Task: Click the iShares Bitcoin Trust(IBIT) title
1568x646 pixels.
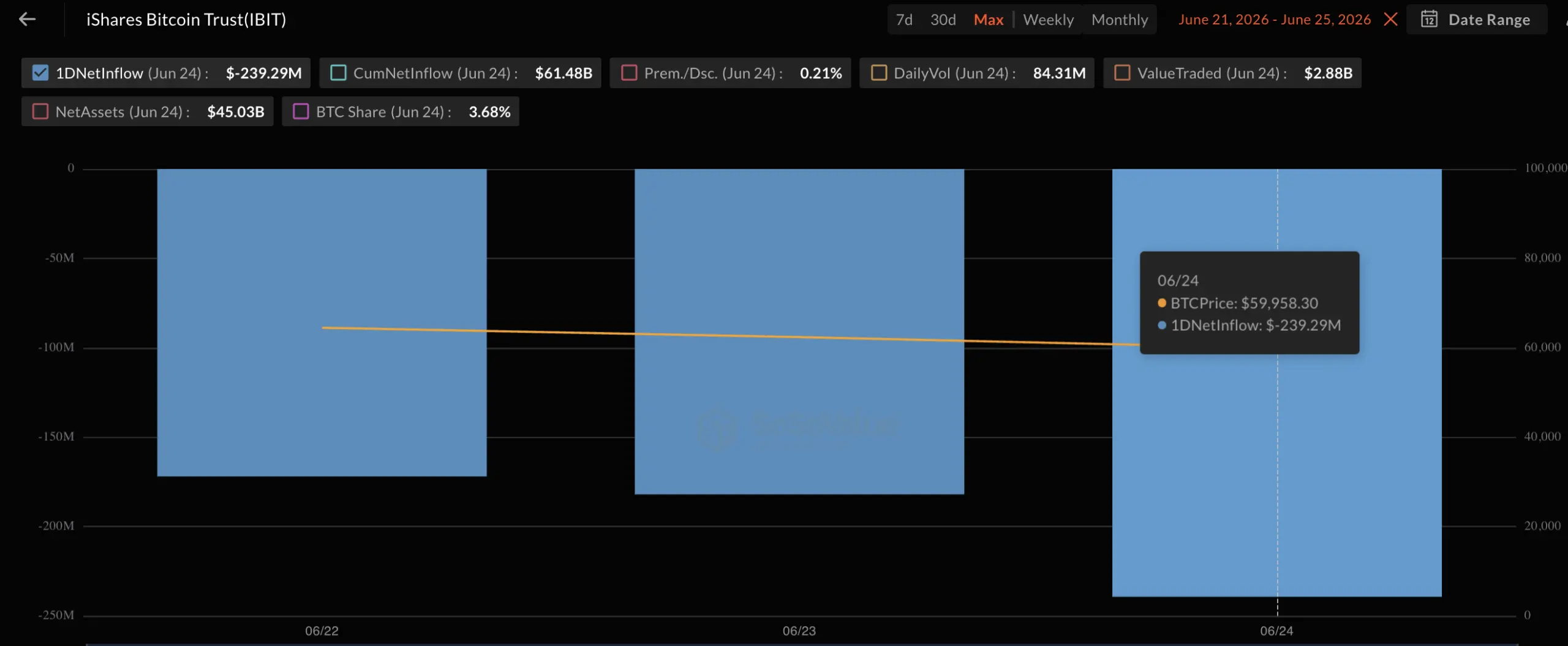Action: tap(186, 20)
